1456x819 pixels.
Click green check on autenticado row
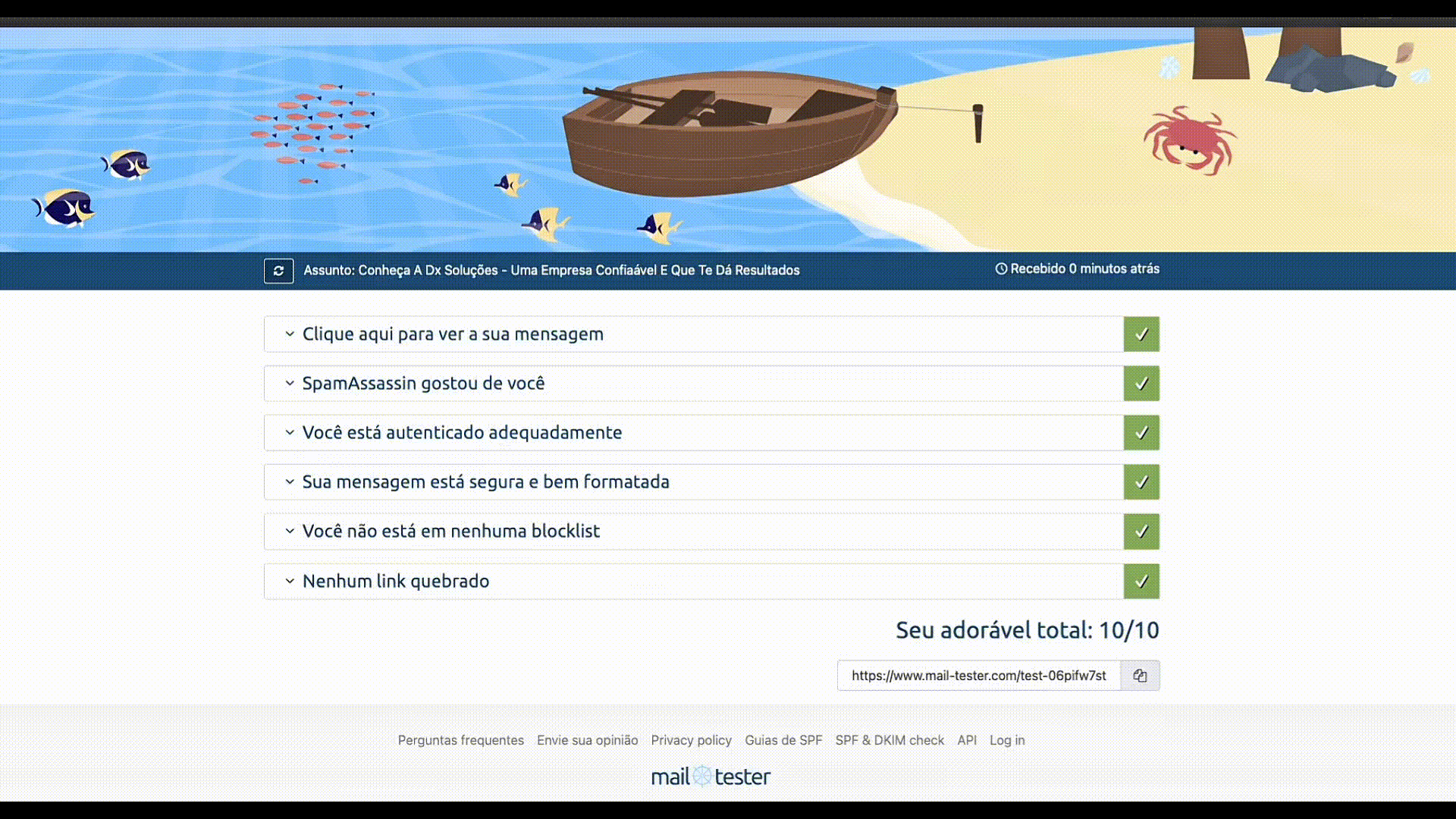[1141, 433]
